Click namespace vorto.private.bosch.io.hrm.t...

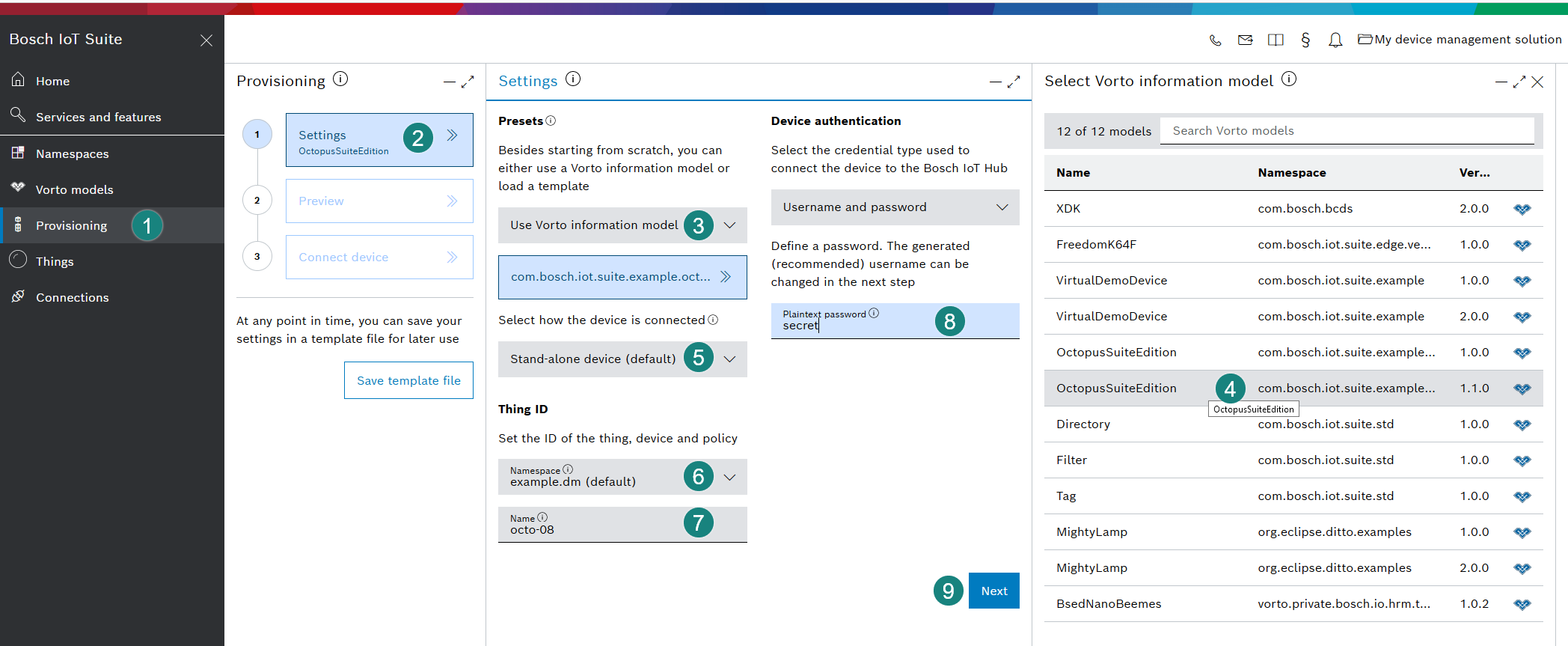tap(1344, 604)
